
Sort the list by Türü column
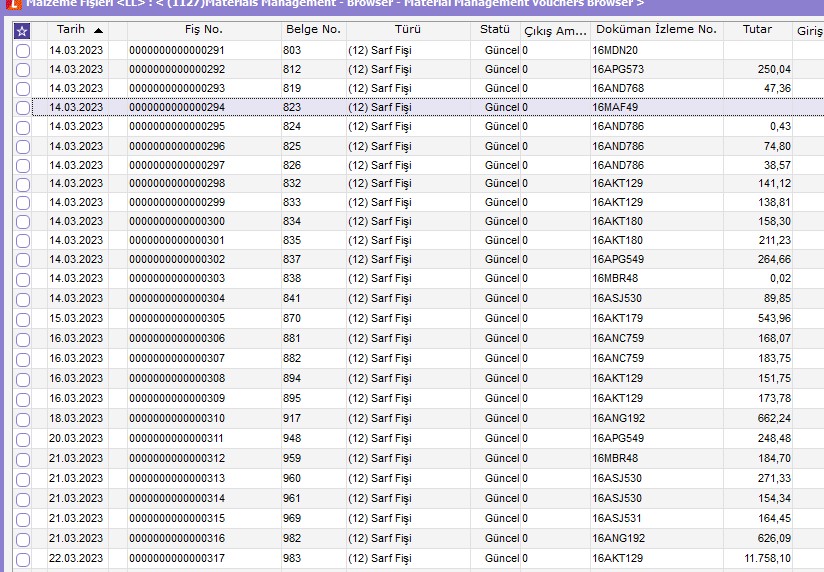pyautogui.click(x=408, y=30)
